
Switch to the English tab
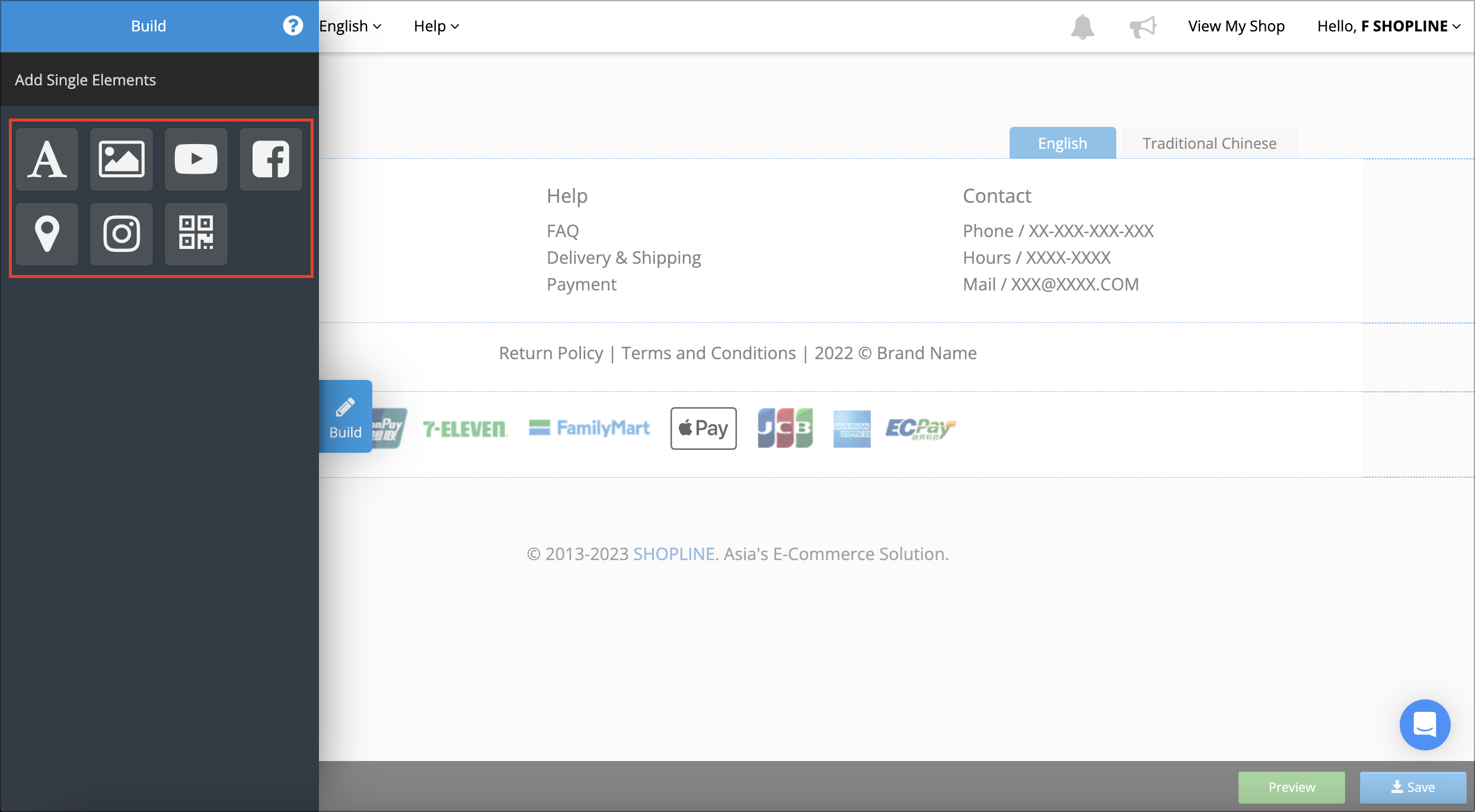(1062, 143)
